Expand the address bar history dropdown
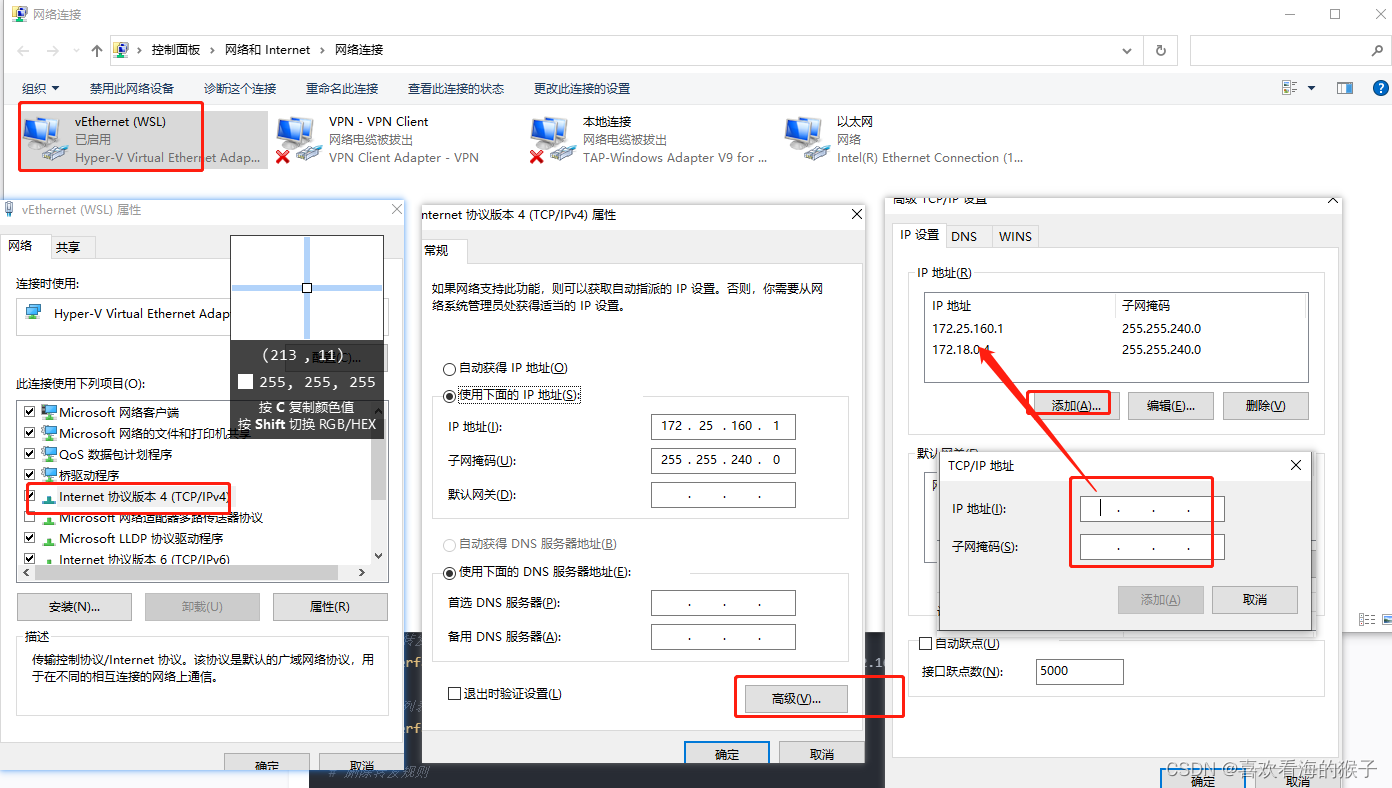 click(1128, 50)
